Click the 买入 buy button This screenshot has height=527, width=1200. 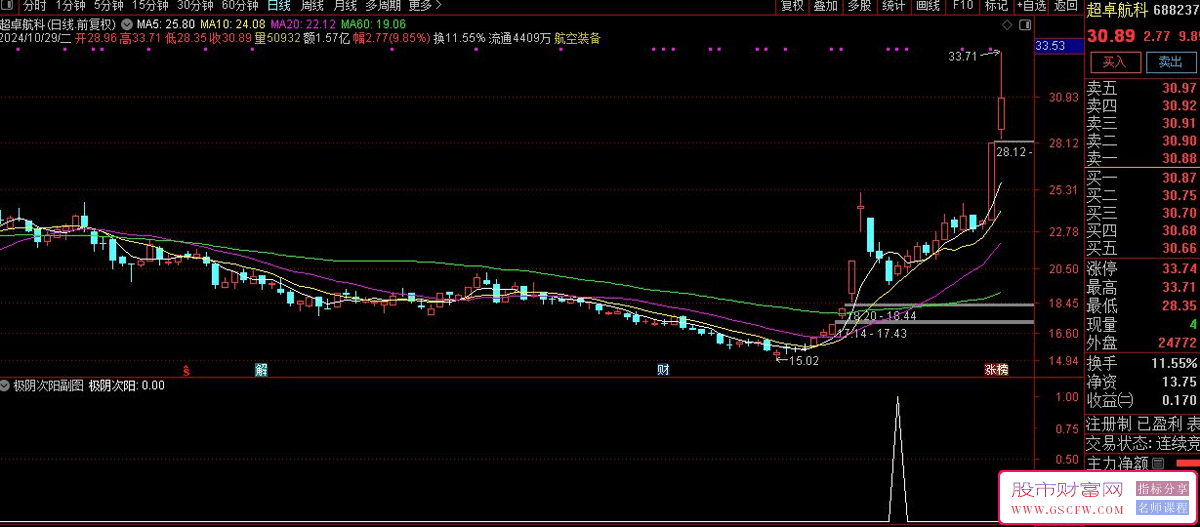[x=1114, y=62]
